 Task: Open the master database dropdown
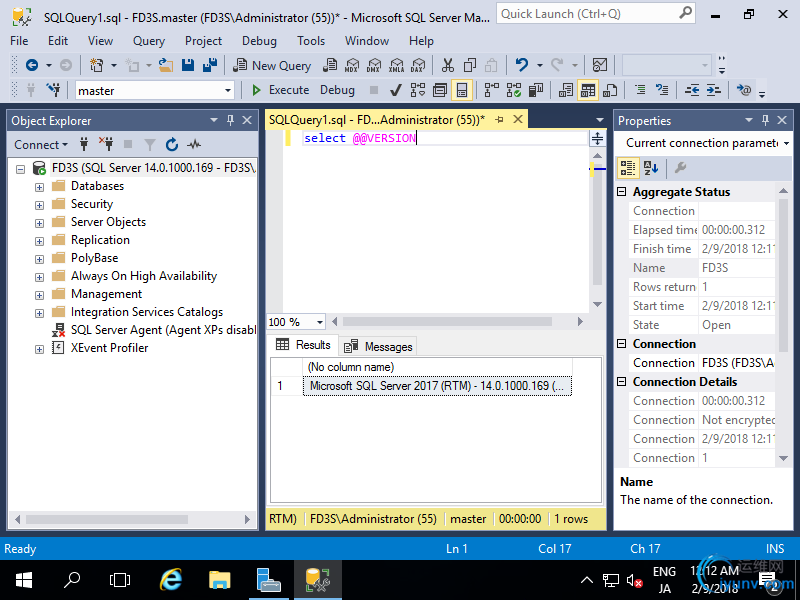click(228, 91)
